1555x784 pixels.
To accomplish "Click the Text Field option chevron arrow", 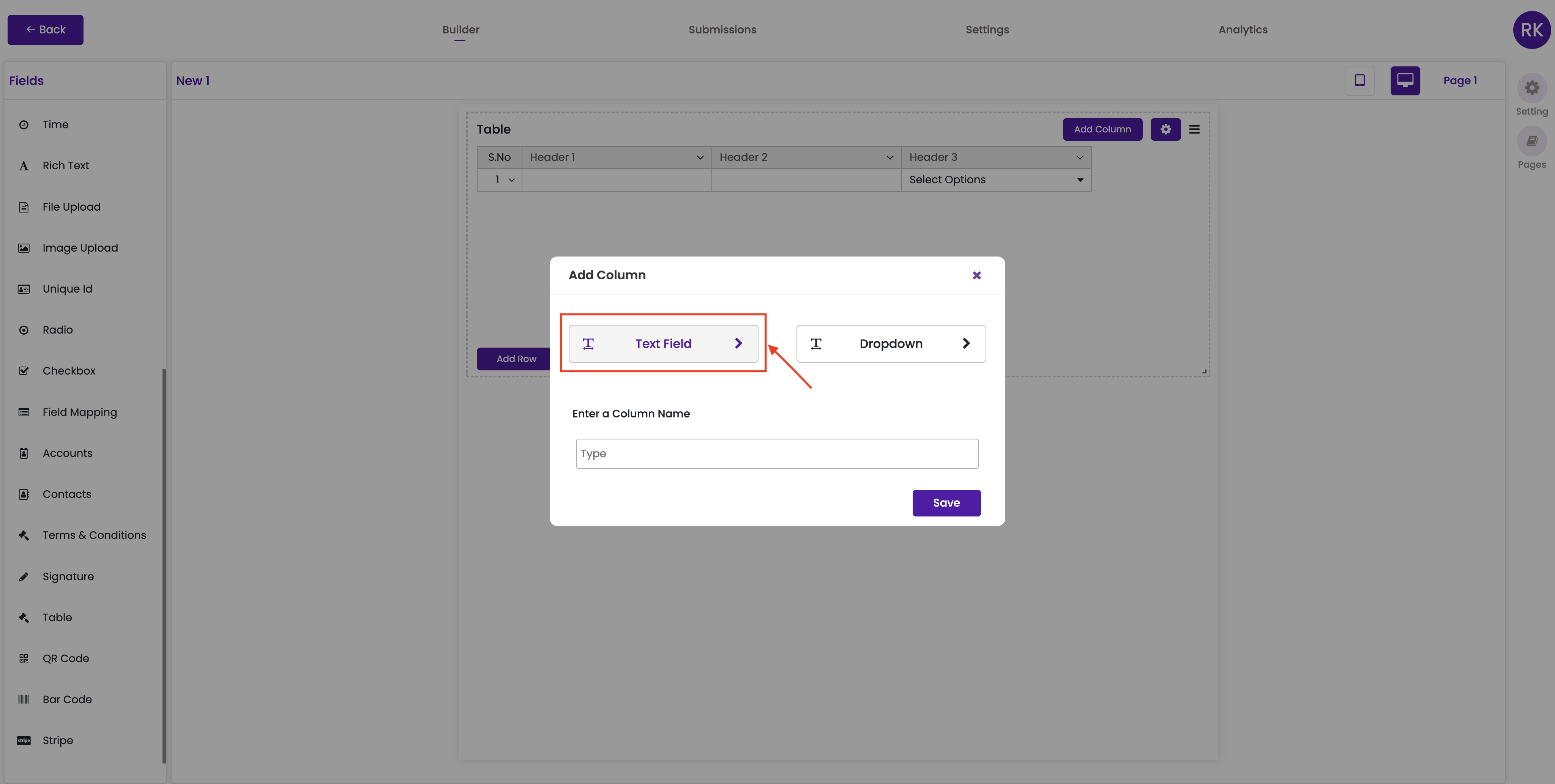I will [x=738, y=343].
